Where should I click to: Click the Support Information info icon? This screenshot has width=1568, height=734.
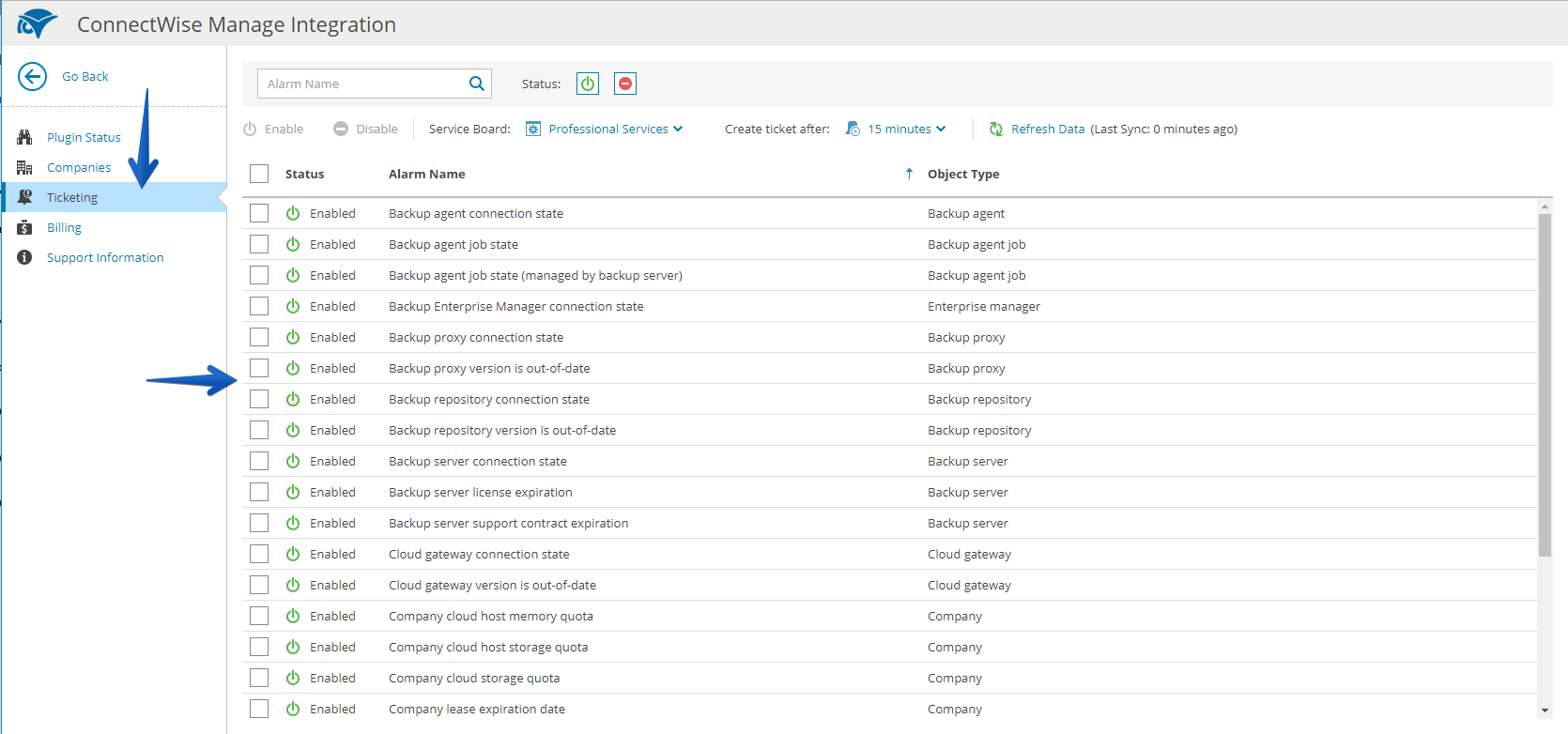point(24,257)
